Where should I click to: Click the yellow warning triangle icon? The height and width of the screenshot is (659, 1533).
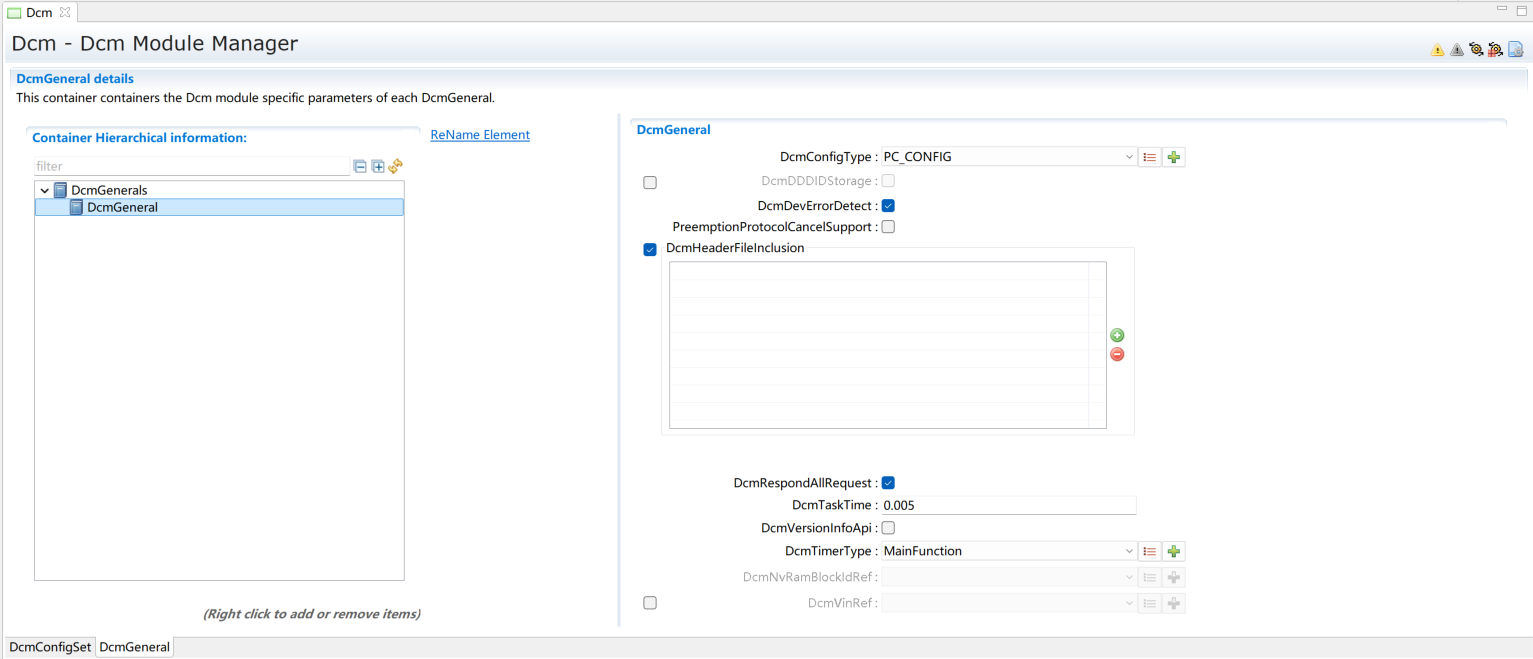pyautogui.click(x=1437, y=50)
